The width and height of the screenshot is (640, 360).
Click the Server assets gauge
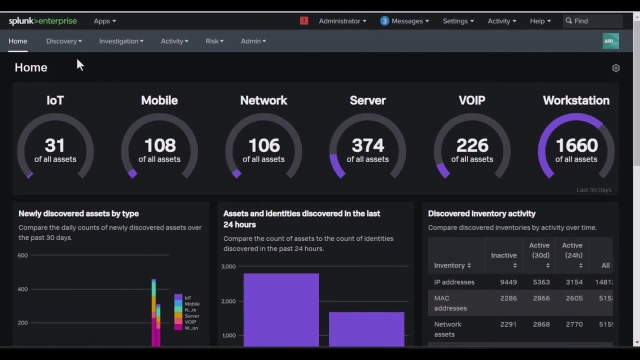tap(368, 147)
